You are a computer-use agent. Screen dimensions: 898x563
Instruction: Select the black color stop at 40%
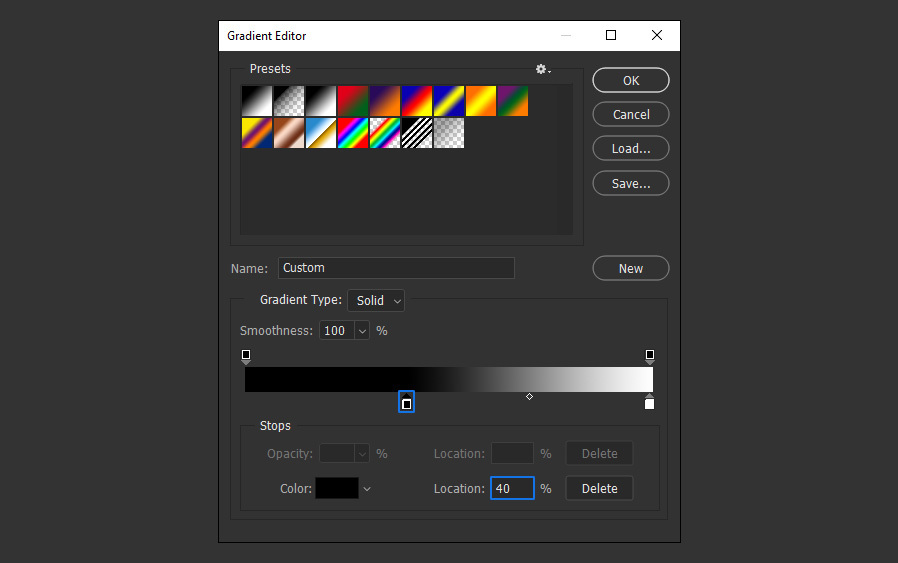coord(407,402)
